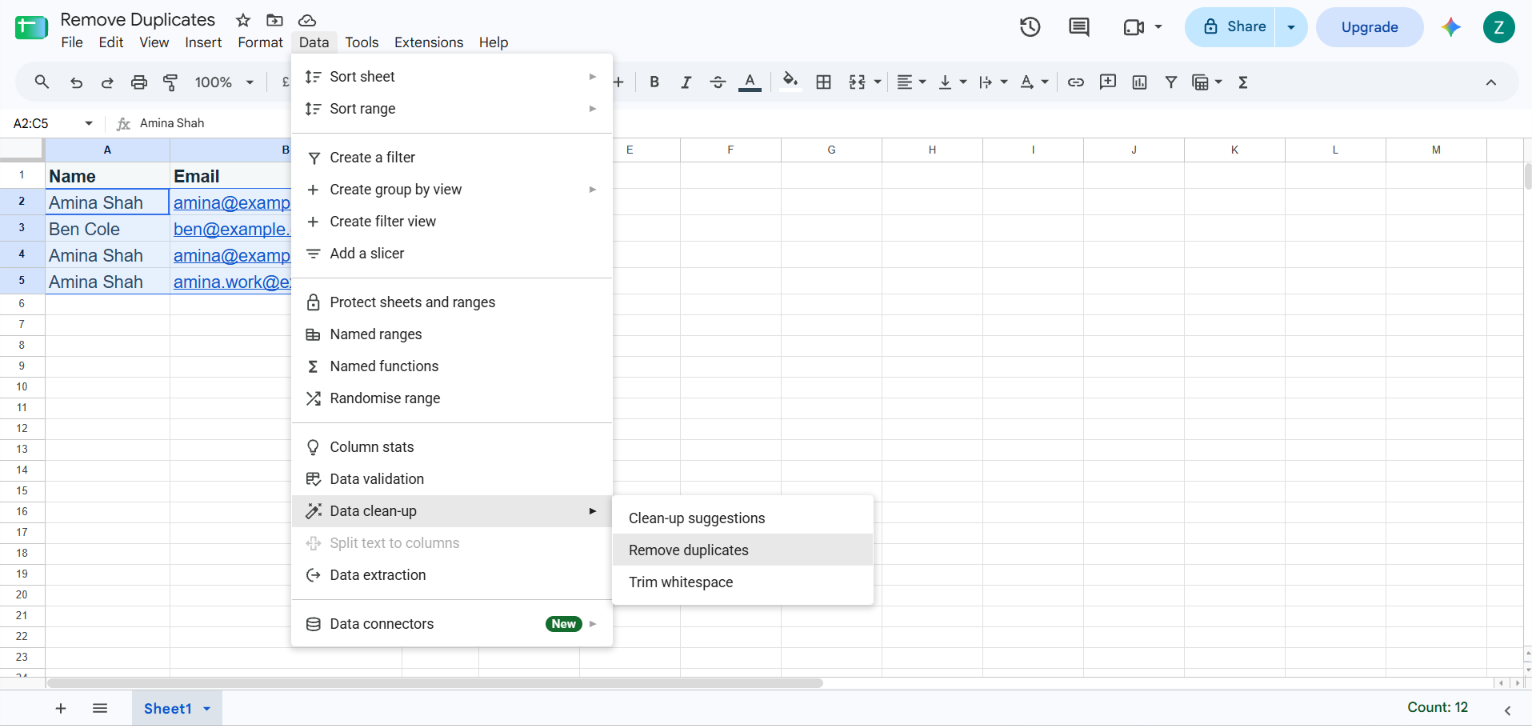
Task: Open the fill colour bucket
Action: [x=790, y=82]
